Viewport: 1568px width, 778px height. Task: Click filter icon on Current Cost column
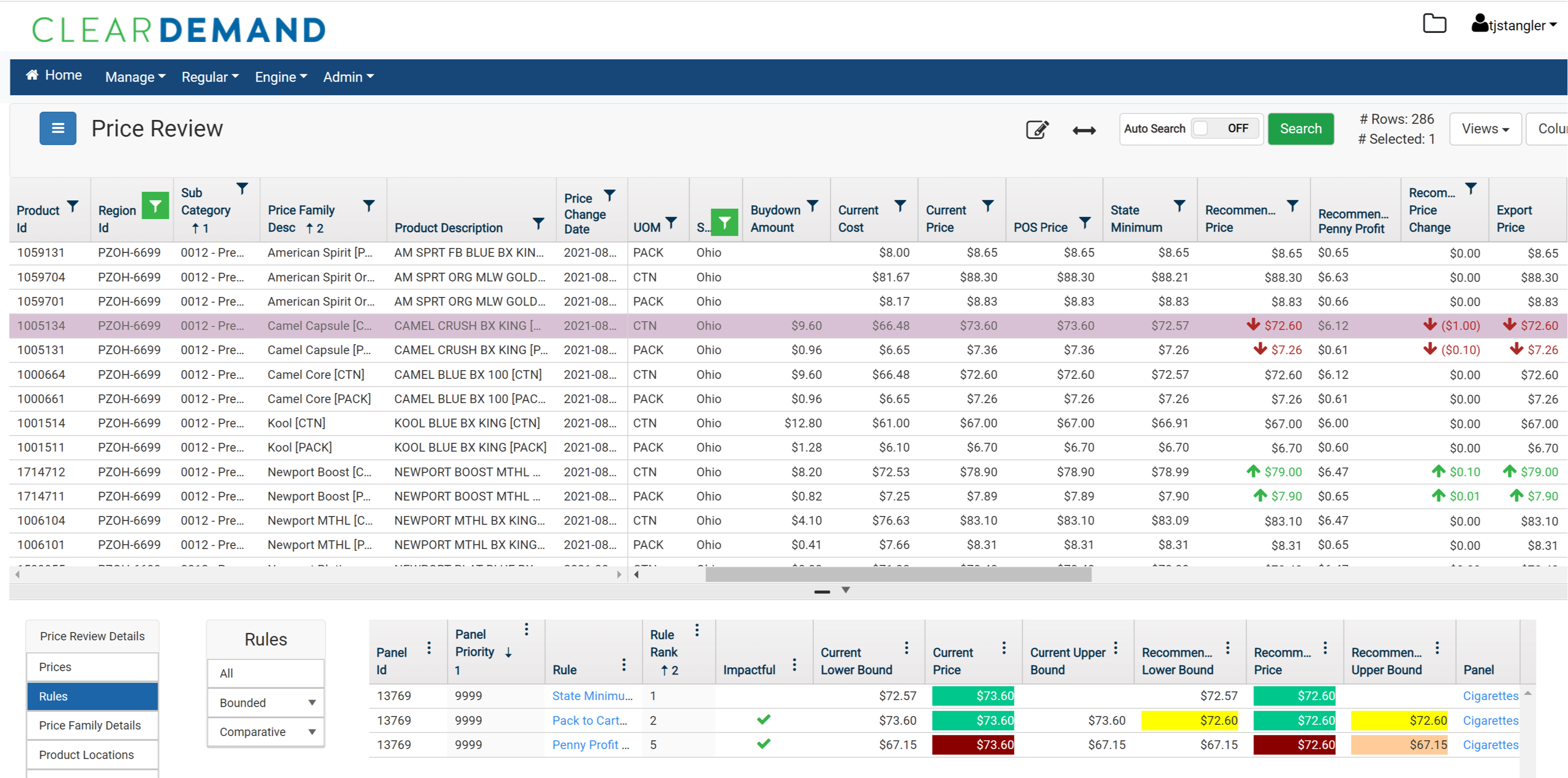(x=900, y=206)
